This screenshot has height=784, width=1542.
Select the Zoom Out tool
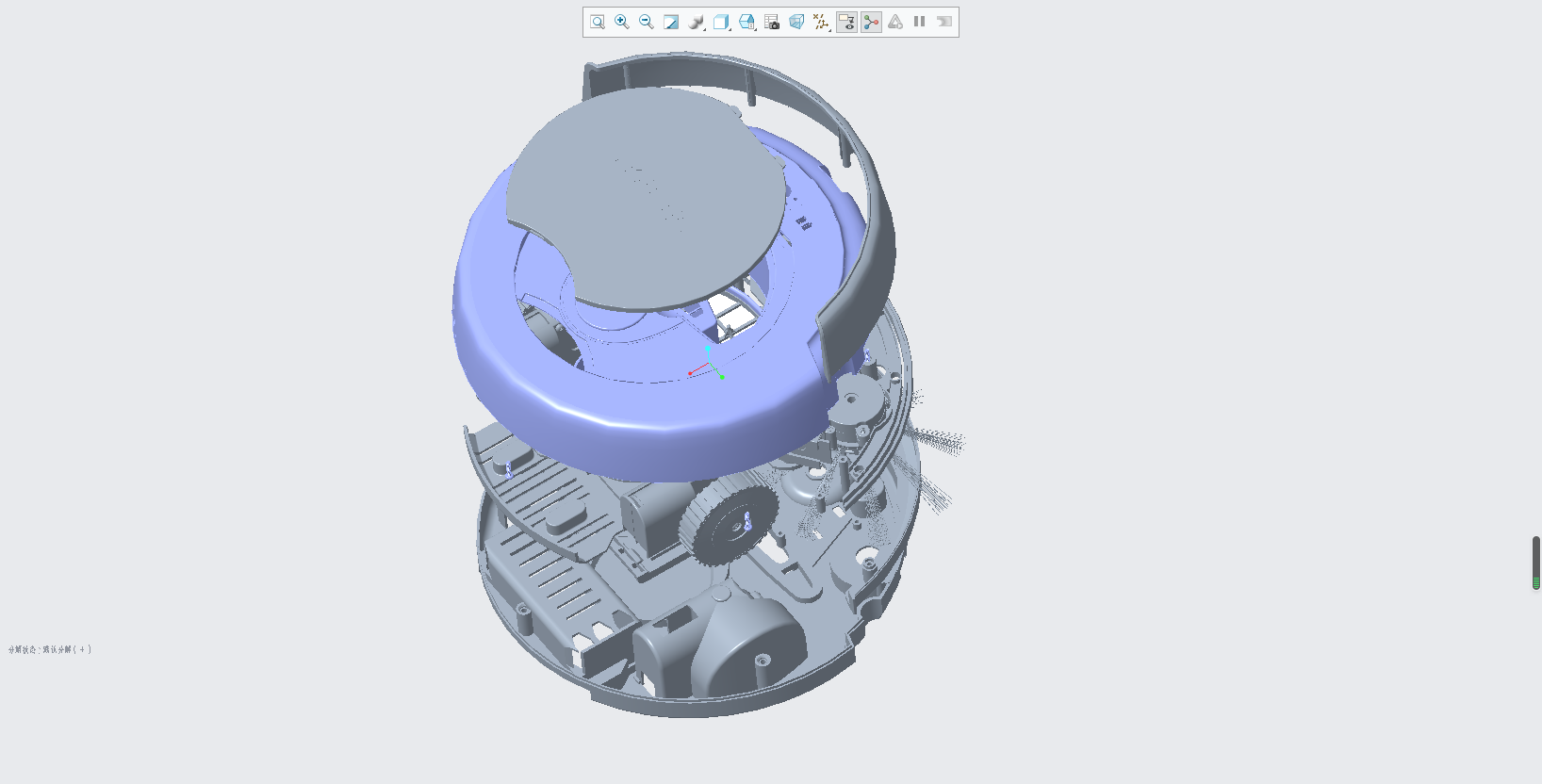click(647, 22)
